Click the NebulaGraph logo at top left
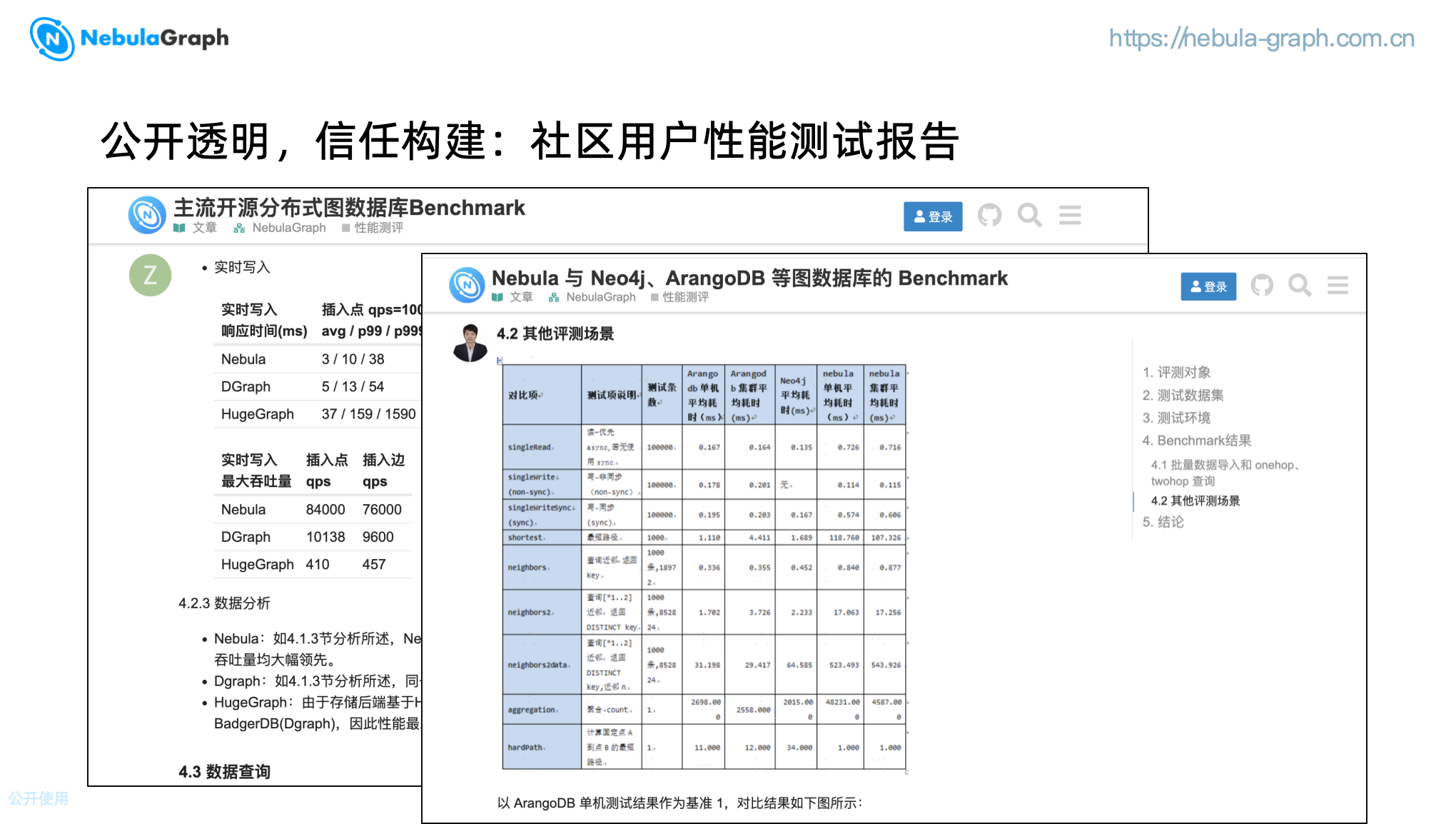This screenshot has height=824, width=1456. pyautogui.click(x=129, y=39)
